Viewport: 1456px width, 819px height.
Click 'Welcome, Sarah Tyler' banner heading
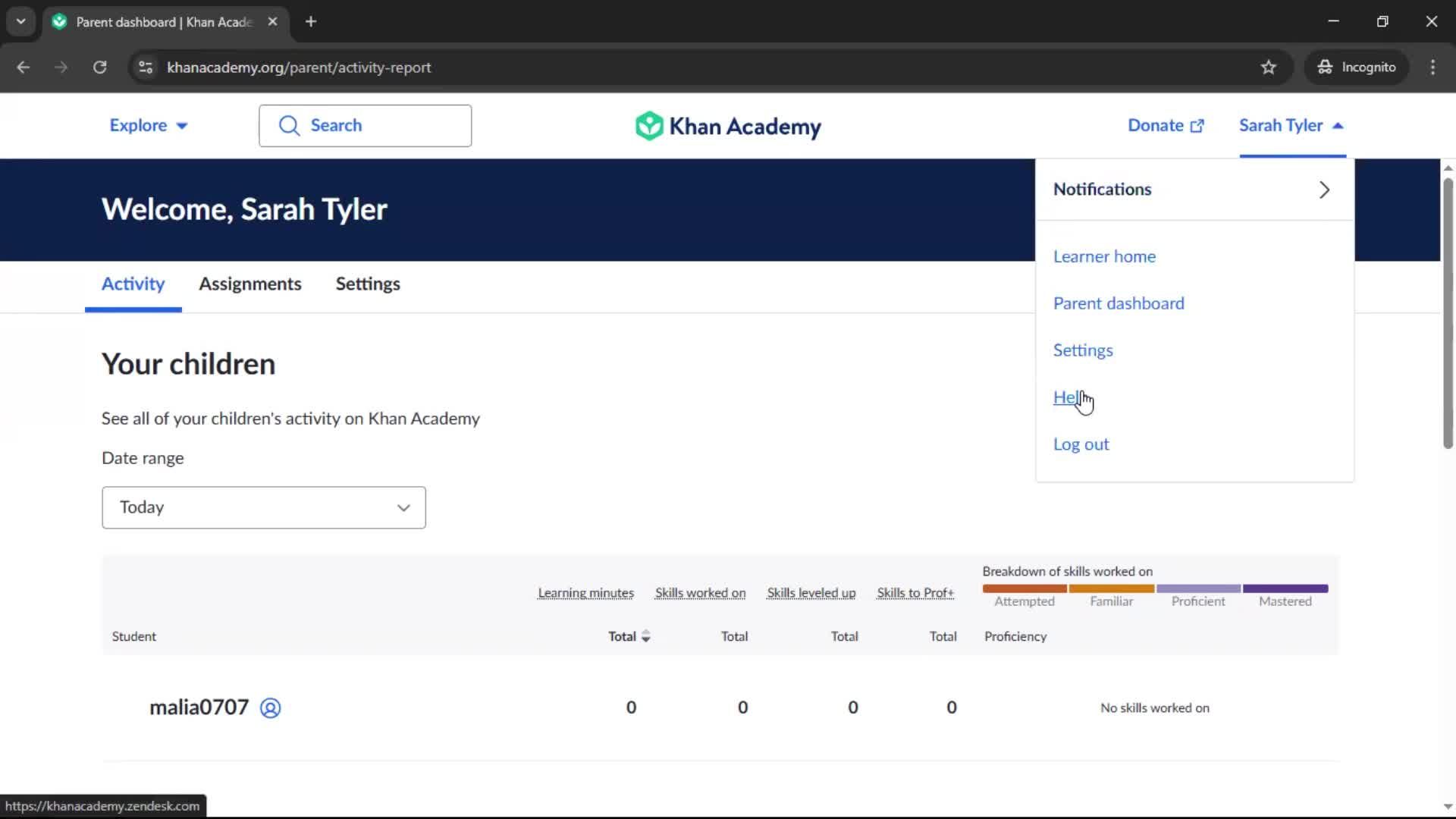pyautogui.click(x=244, y=209)
